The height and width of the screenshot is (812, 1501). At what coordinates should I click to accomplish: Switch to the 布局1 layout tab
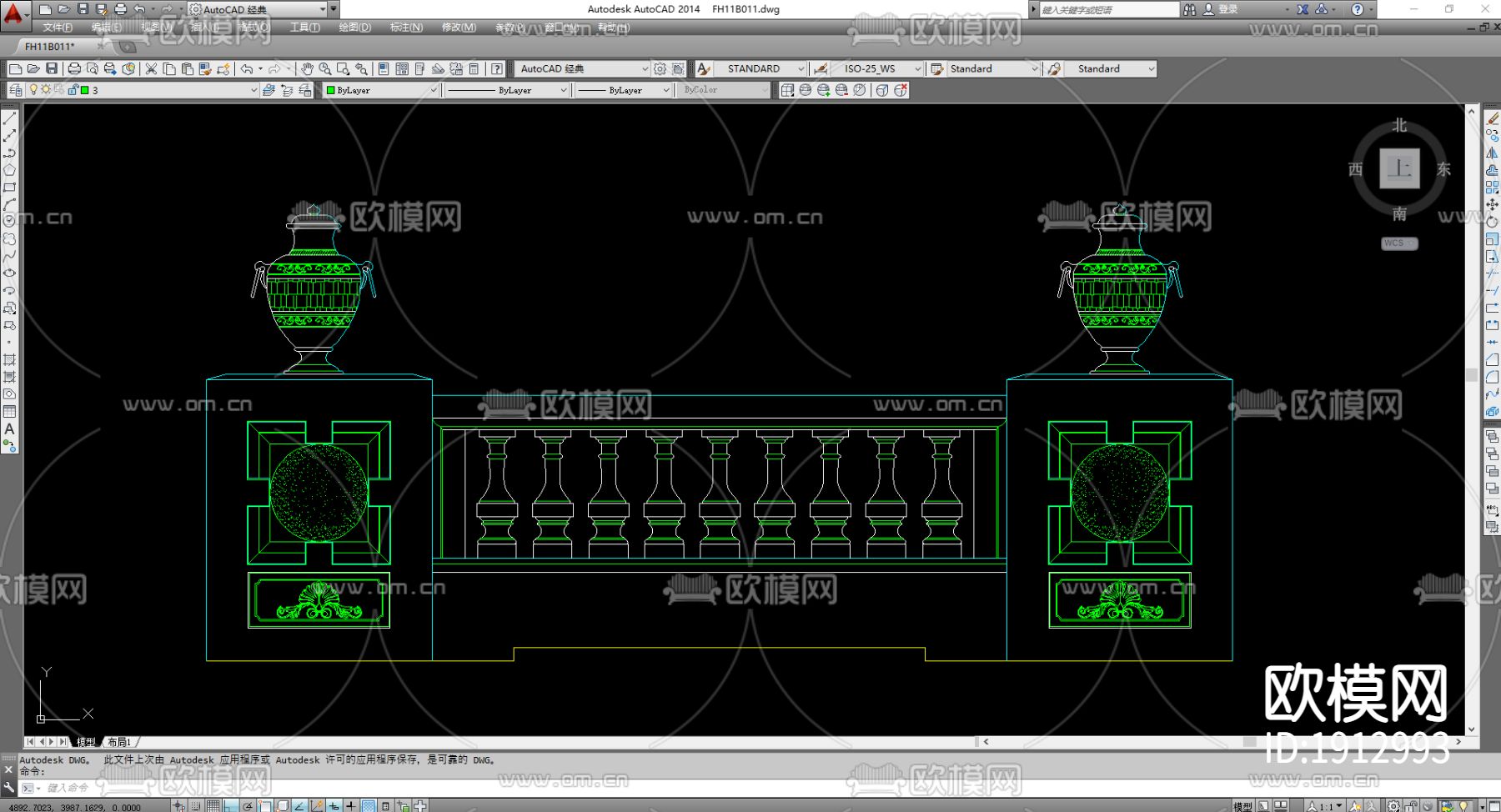click(119, 742)
